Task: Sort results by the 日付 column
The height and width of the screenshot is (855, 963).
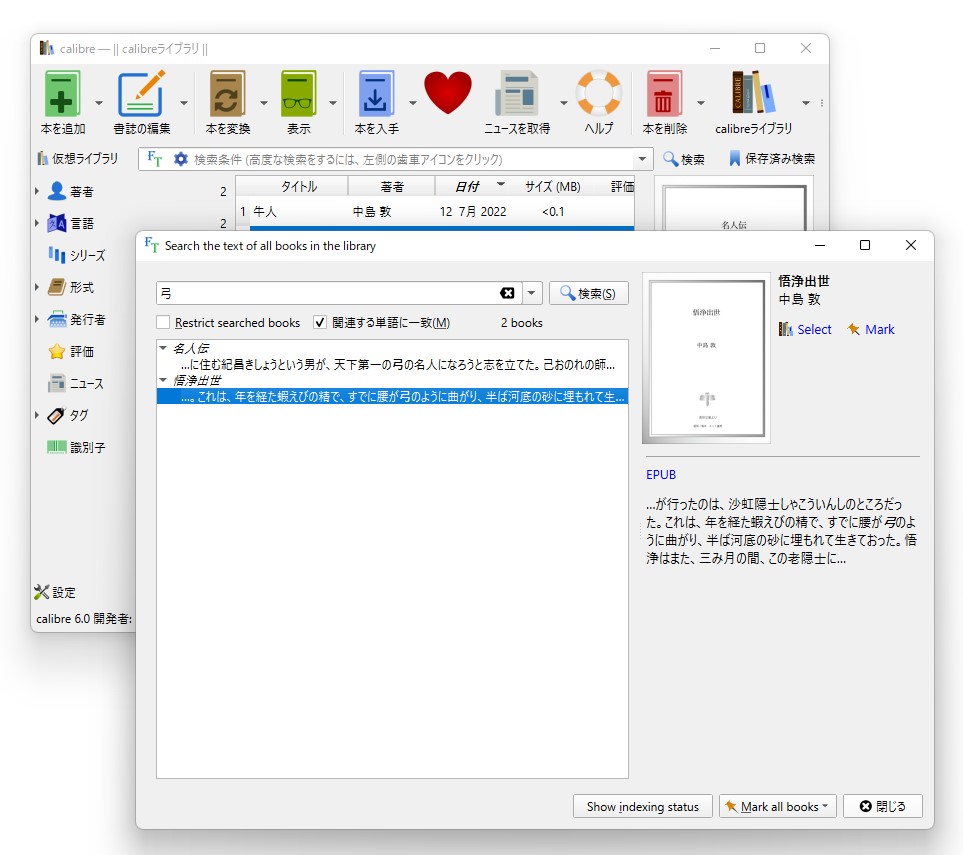Action: pyautogui.click(x=470, y=185)
